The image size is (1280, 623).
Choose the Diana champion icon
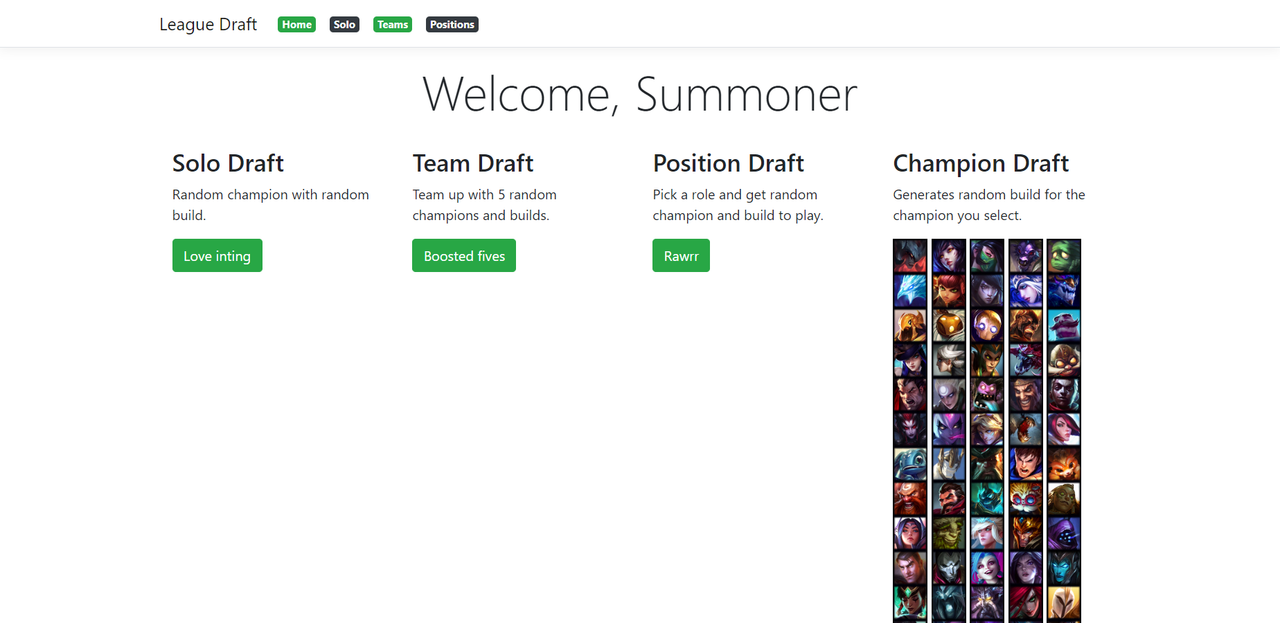(x=948, y=394)
